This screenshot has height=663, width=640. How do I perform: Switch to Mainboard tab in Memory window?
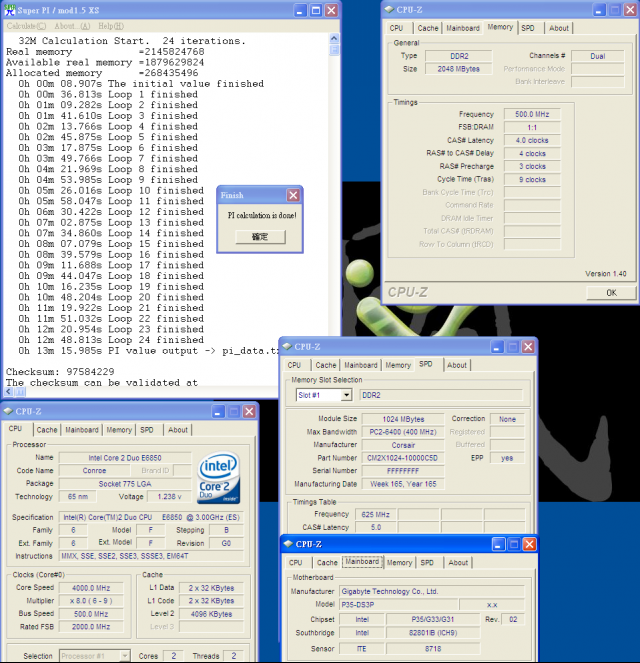[463, 28]
